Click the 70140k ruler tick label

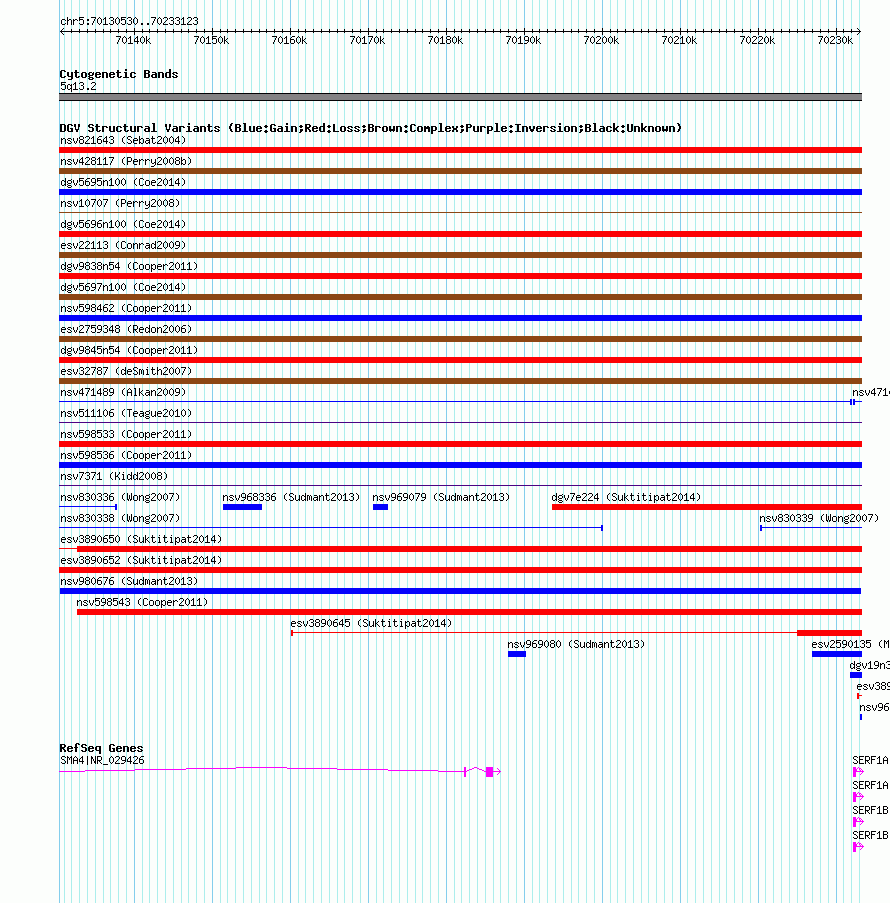[x=133, y=40]
